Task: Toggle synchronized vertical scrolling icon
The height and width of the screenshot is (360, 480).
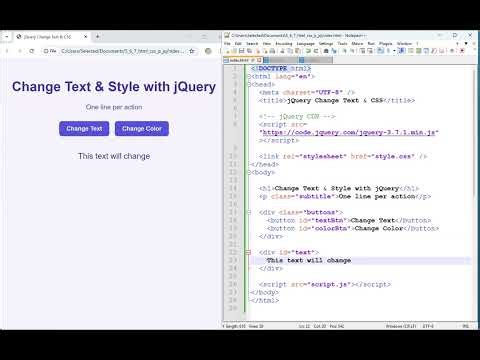Action: coord(362,51)
